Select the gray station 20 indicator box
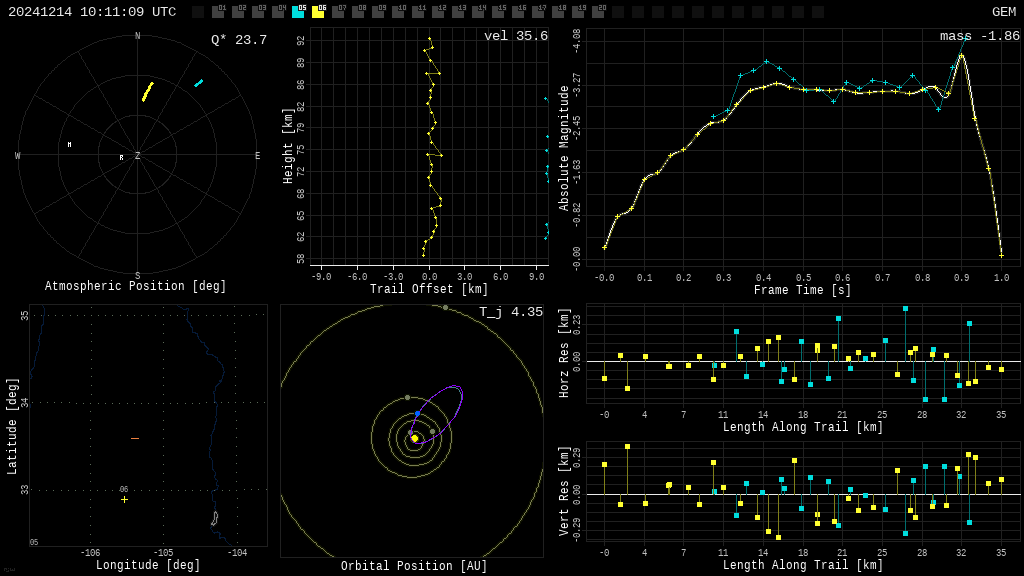Image resolution: width=1024 pixels, height=576 pixels. click(x=598, y=12)
